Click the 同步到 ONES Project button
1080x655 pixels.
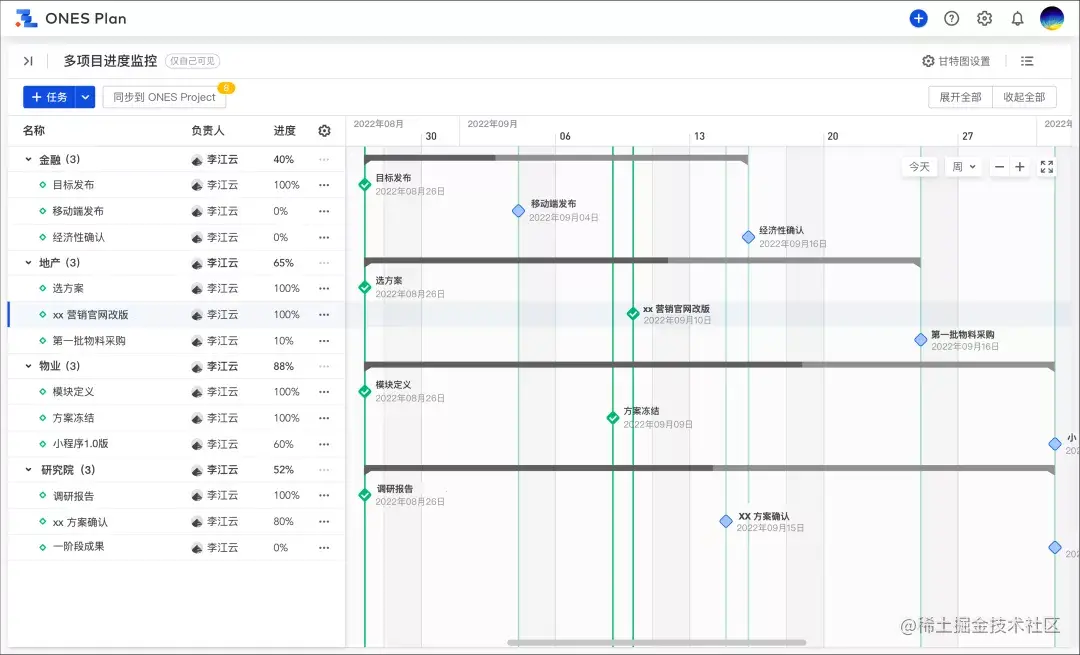[164, 97]
